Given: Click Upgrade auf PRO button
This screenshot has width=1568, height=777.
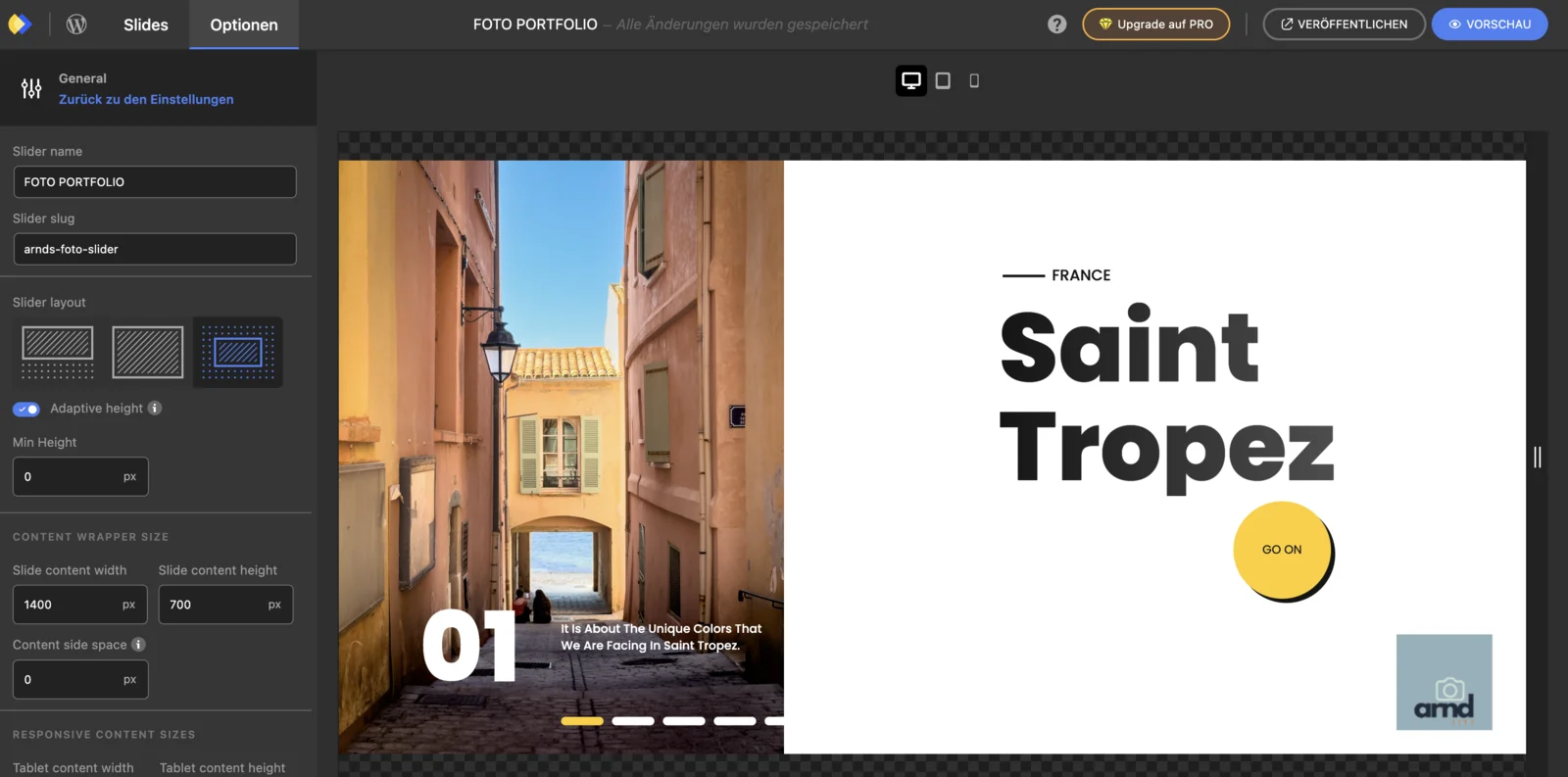Looking at the screenshot, I should point(1155,24).
